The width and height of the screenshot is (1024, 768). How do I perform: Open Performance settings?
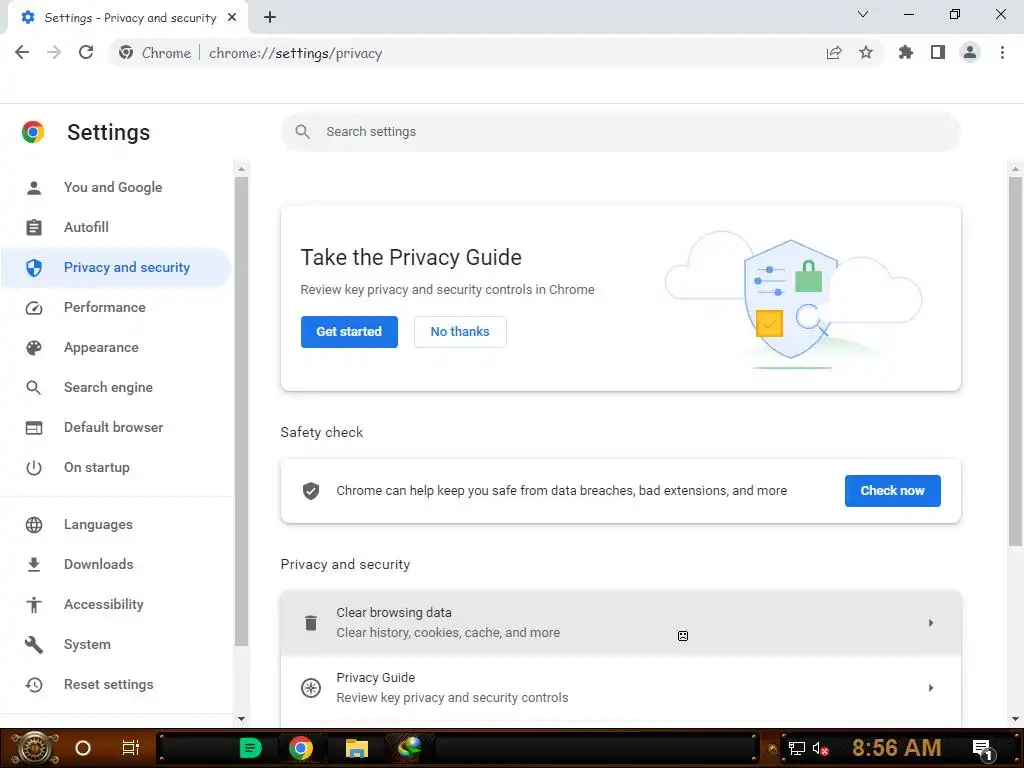116,308
